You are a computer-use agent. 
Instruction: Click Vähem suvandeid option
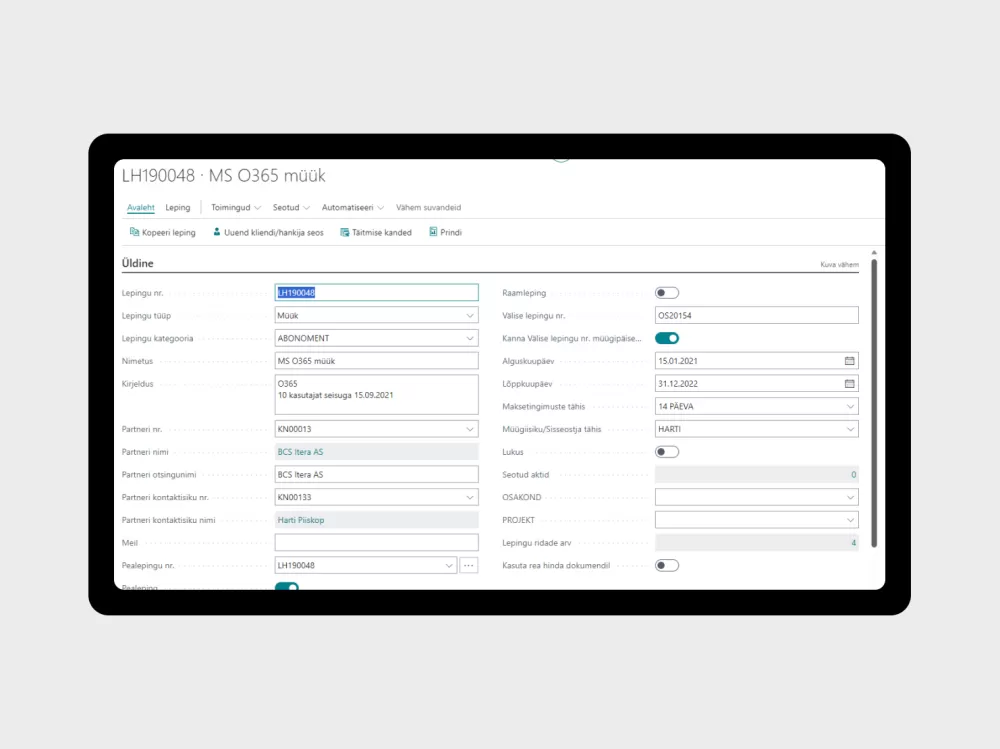point(429,207)
